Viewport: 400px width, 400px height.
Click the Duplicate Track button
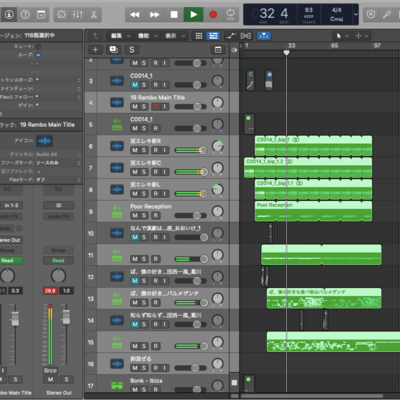pos(113,50)
